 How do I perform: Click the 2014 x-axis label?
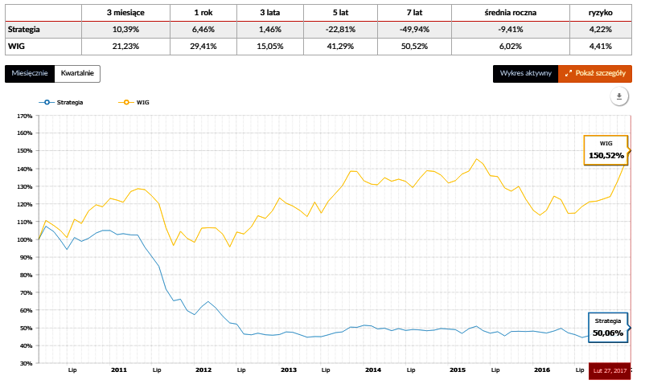(373, 370)
